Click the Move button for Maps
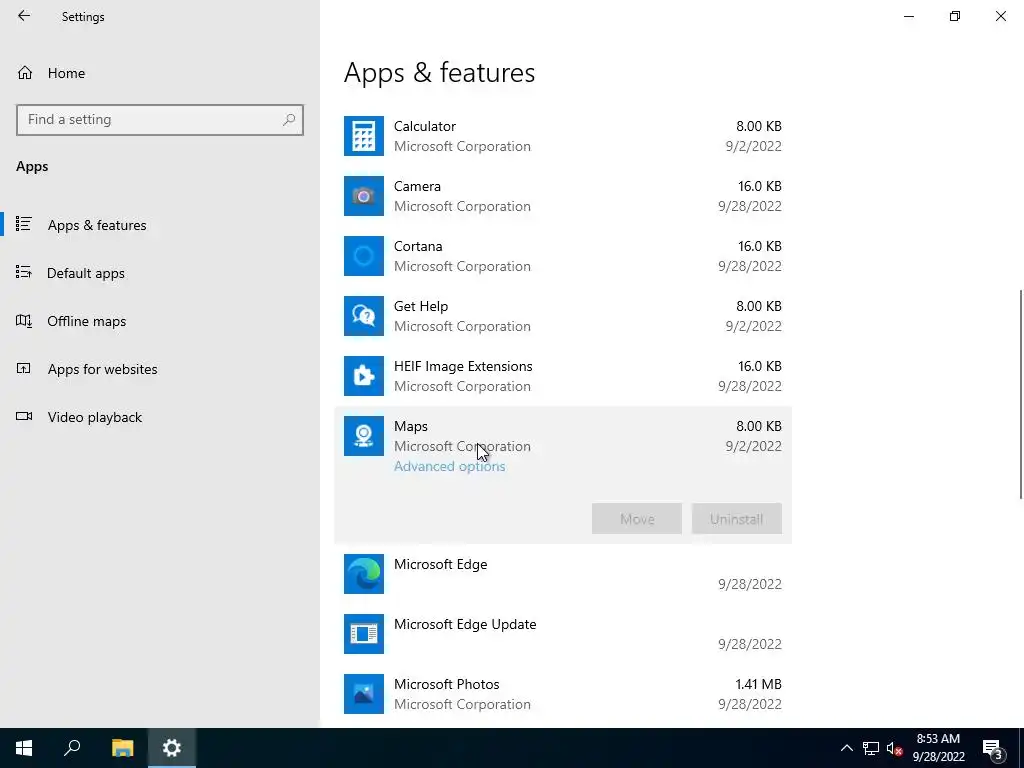Viewport: 1024px width, 768px height. click(637, 519)
